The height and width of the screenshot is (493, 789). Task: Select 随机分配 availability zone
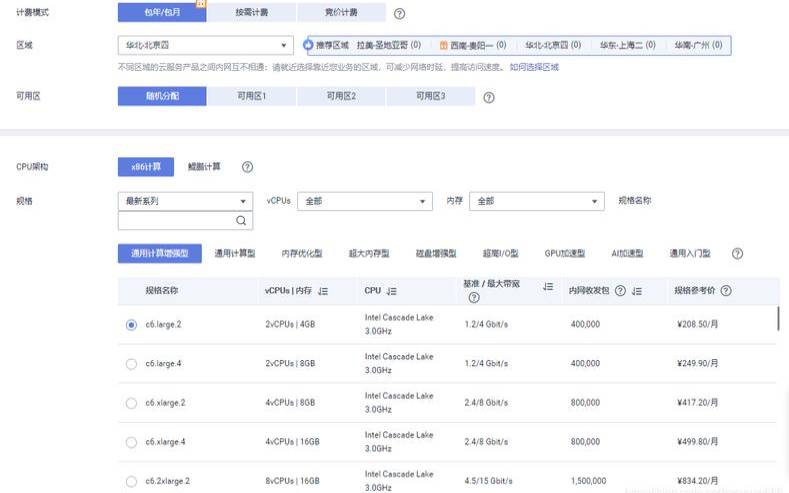162,96
